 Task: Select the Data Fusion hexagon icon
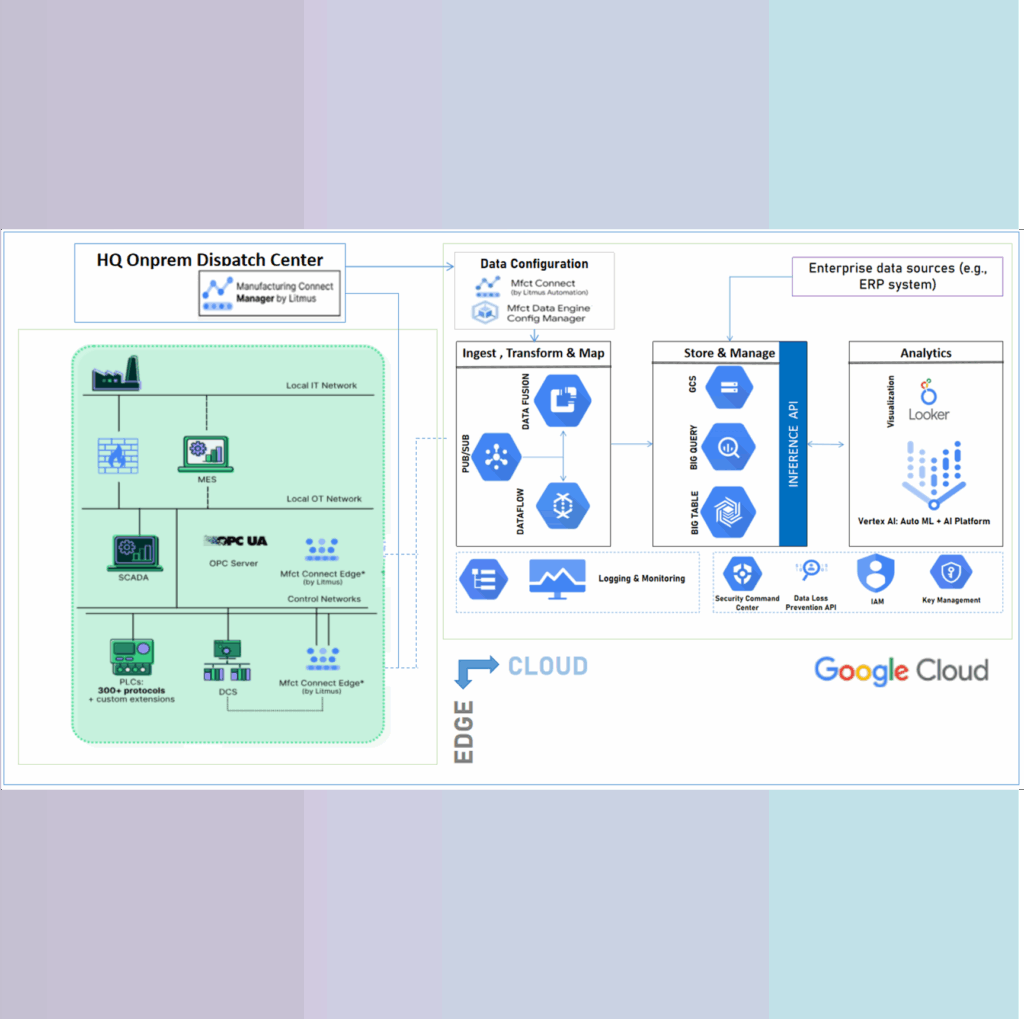pyautogui.click(x=562, y=402)
